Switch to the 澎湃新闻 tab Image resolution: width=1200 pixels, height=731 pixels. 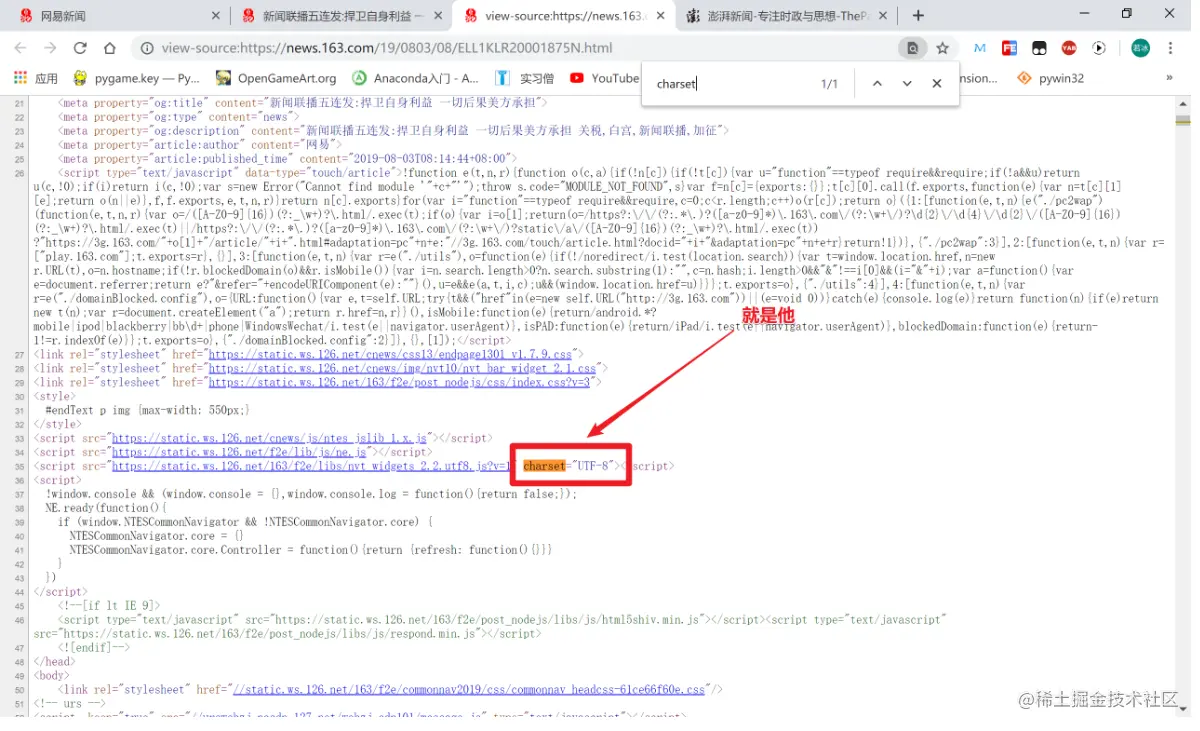[x=788, y=16]
